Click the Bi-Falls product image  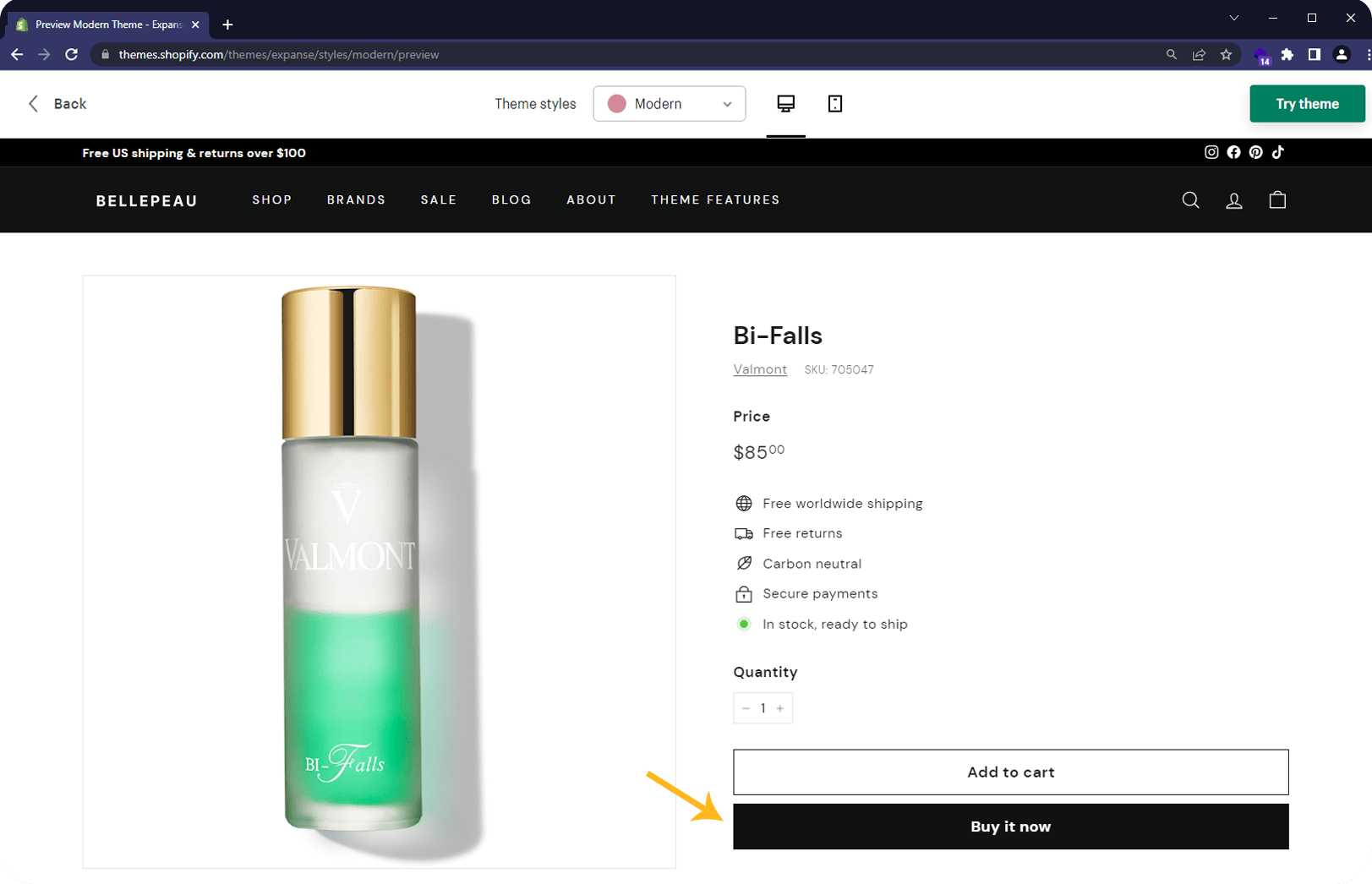click(x=379, y=571)
